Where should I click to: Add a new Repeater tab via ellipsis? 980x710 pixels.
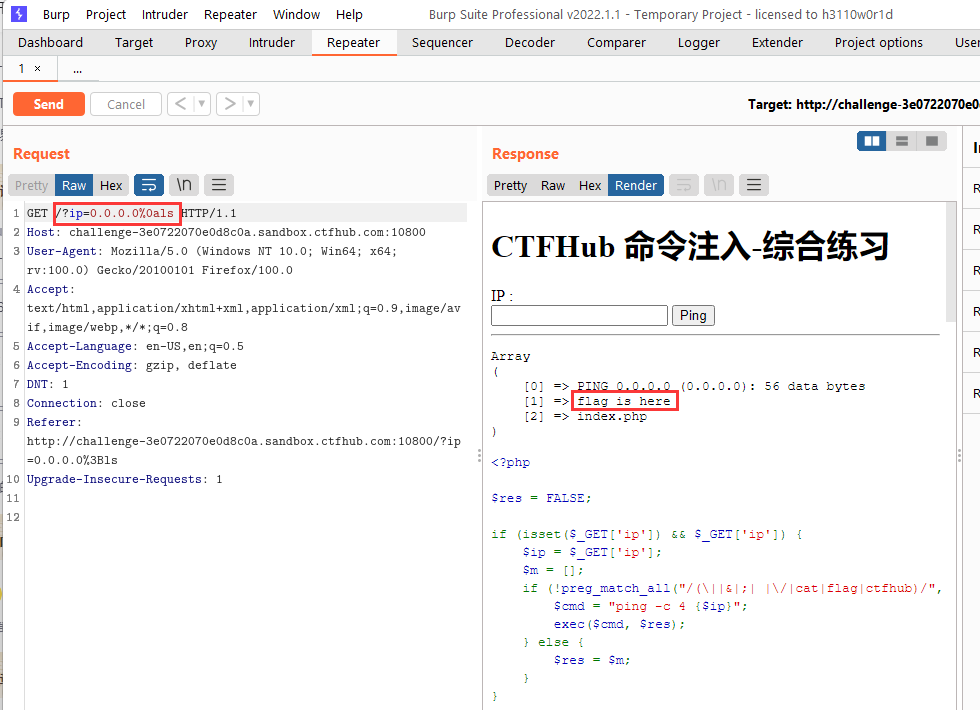(x=78, y=69)
